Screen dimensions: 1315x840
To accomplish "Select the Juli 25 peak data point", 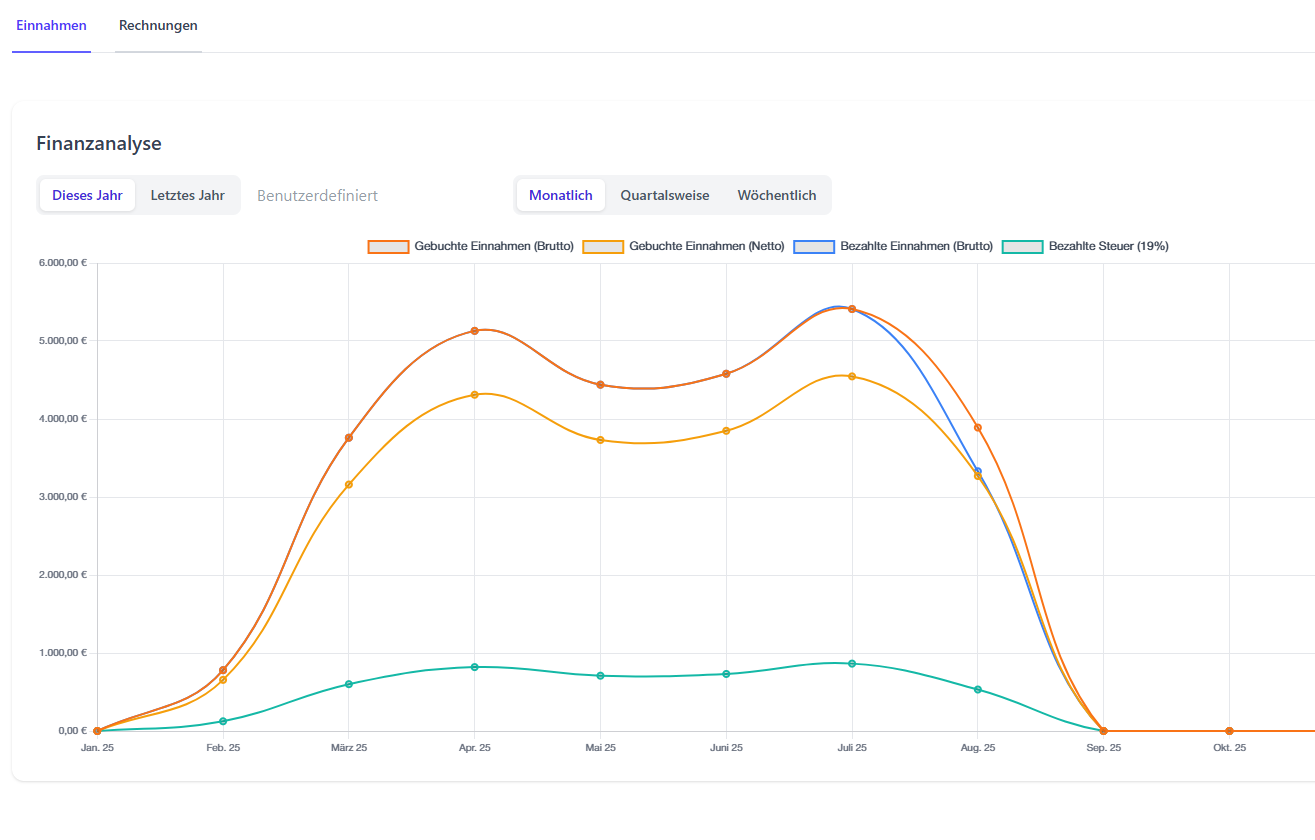I will coord(851,308).
